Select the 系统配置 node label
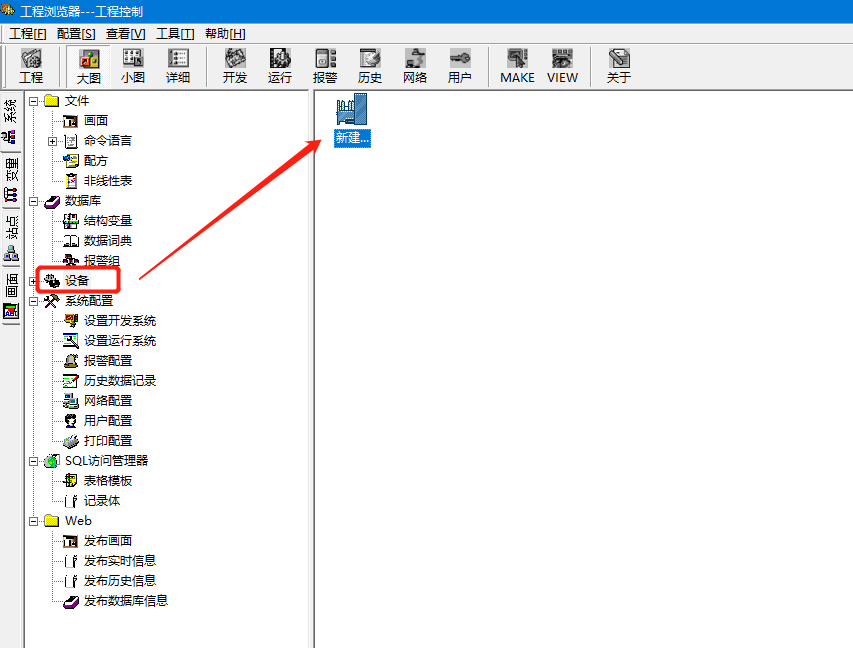Image resolution: width=853 pixels, height=648 pixels. tap(89, 301)
